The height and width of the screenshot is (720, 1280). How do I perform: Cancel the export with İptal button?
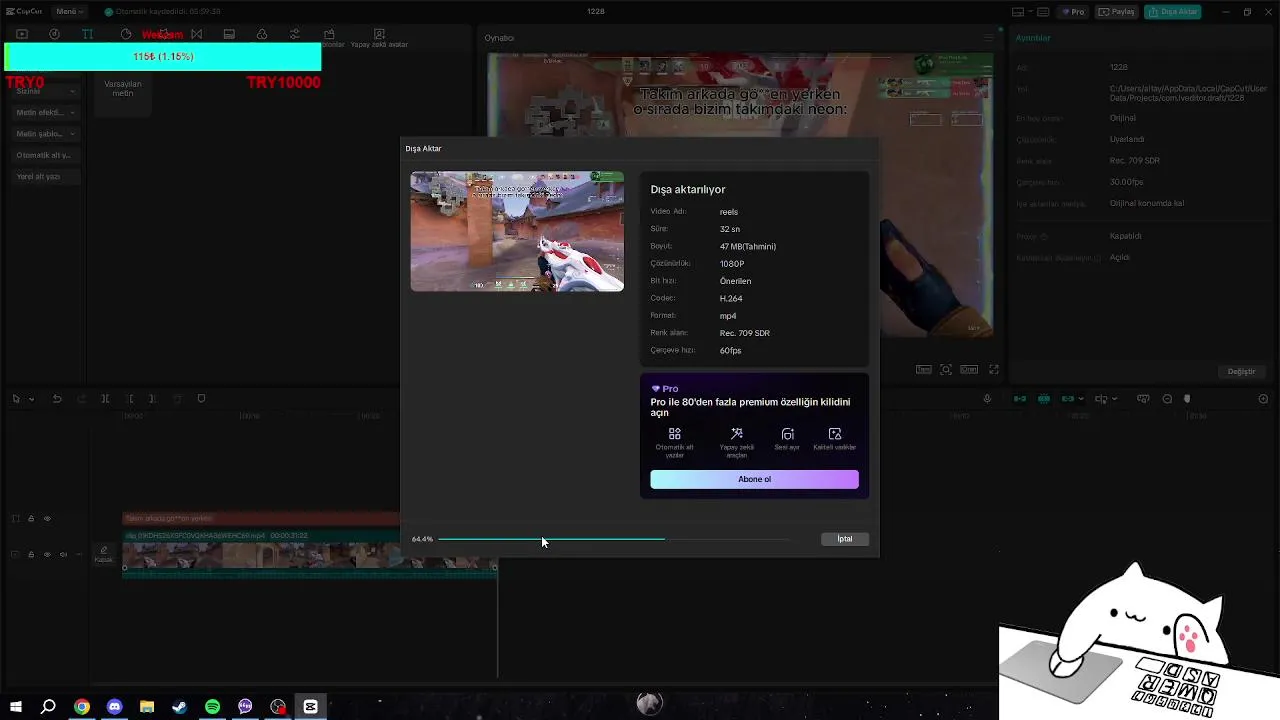(845, 539)
